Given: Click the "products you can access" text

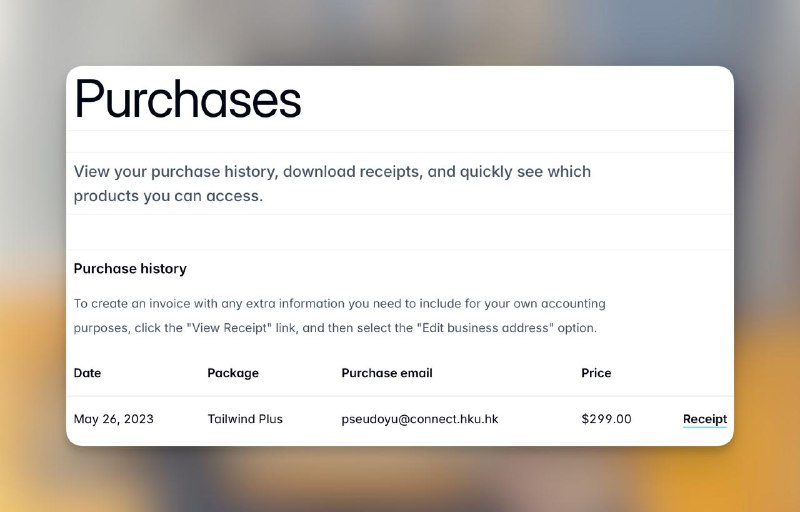Looking at the screenshot, I should point(168,196).
